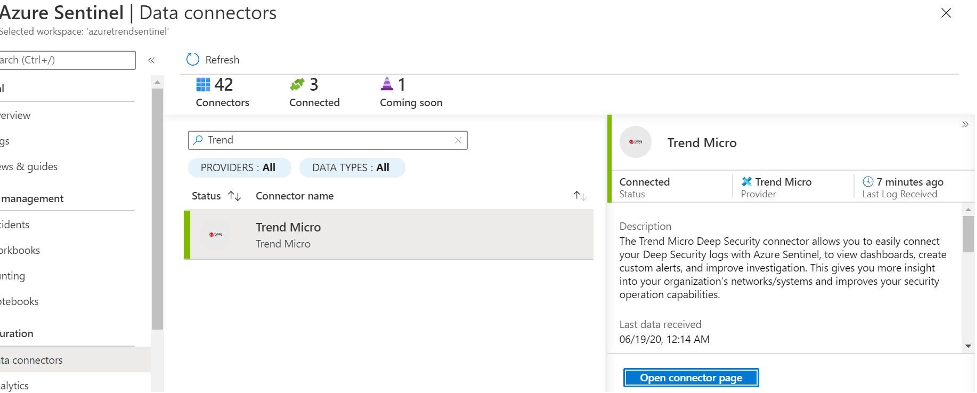The image size is (977, 393).
Task: Click Trend Micro logo in connector row
Action: click(x=216, y=235)
